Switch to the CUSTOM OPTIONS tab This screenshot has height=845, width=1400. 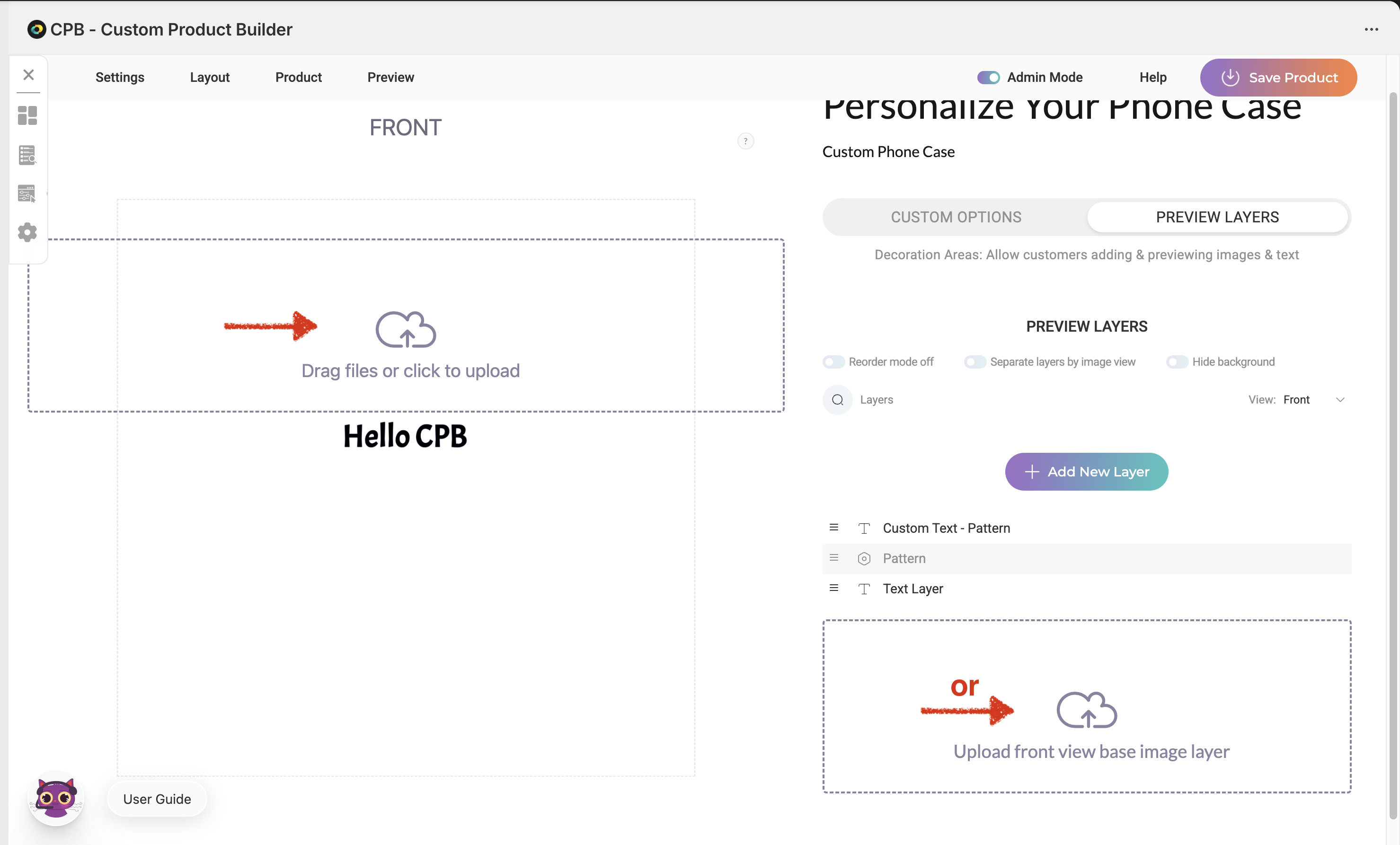point(956,217)
